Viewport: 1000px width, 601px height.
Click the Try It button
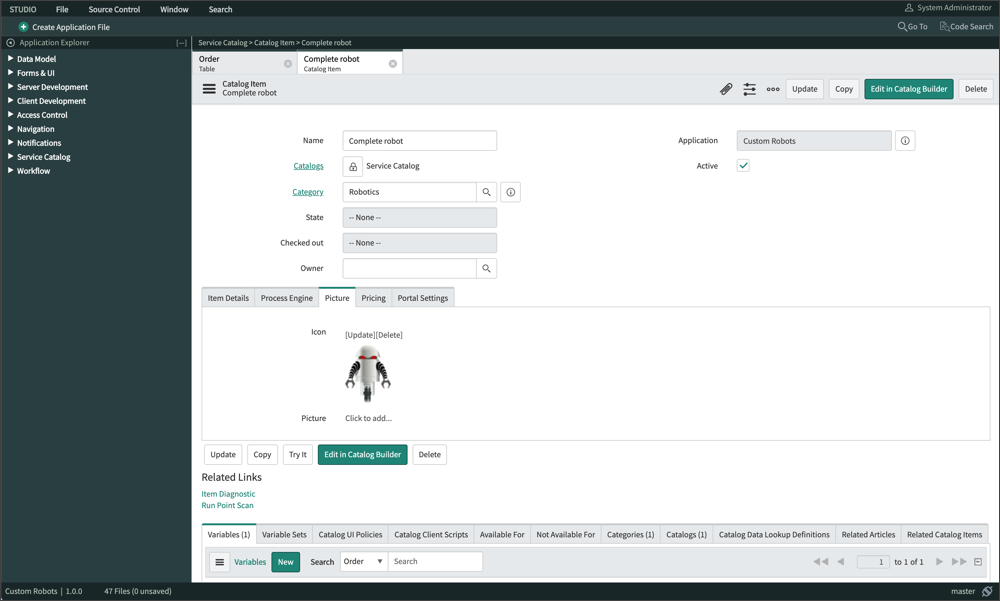pos(297,454)
